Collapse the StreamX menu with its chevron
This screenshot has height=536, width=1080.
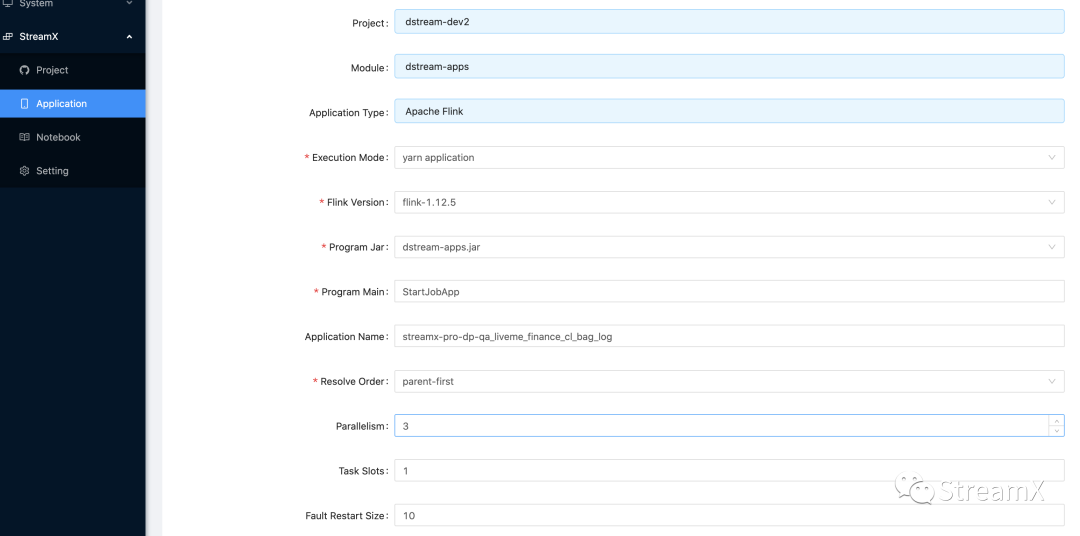point(129,37)
